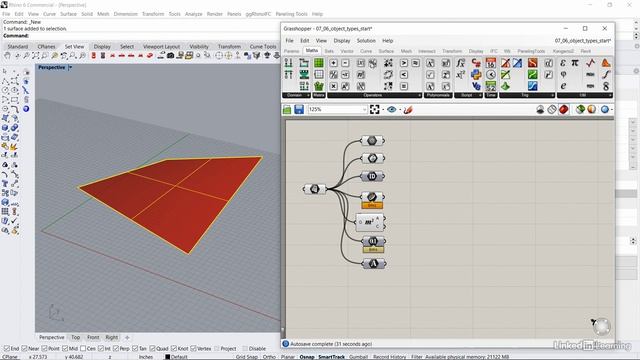Click the Rhino Command input line
This screenshot has height=360, width=640.
coord(318,36)
